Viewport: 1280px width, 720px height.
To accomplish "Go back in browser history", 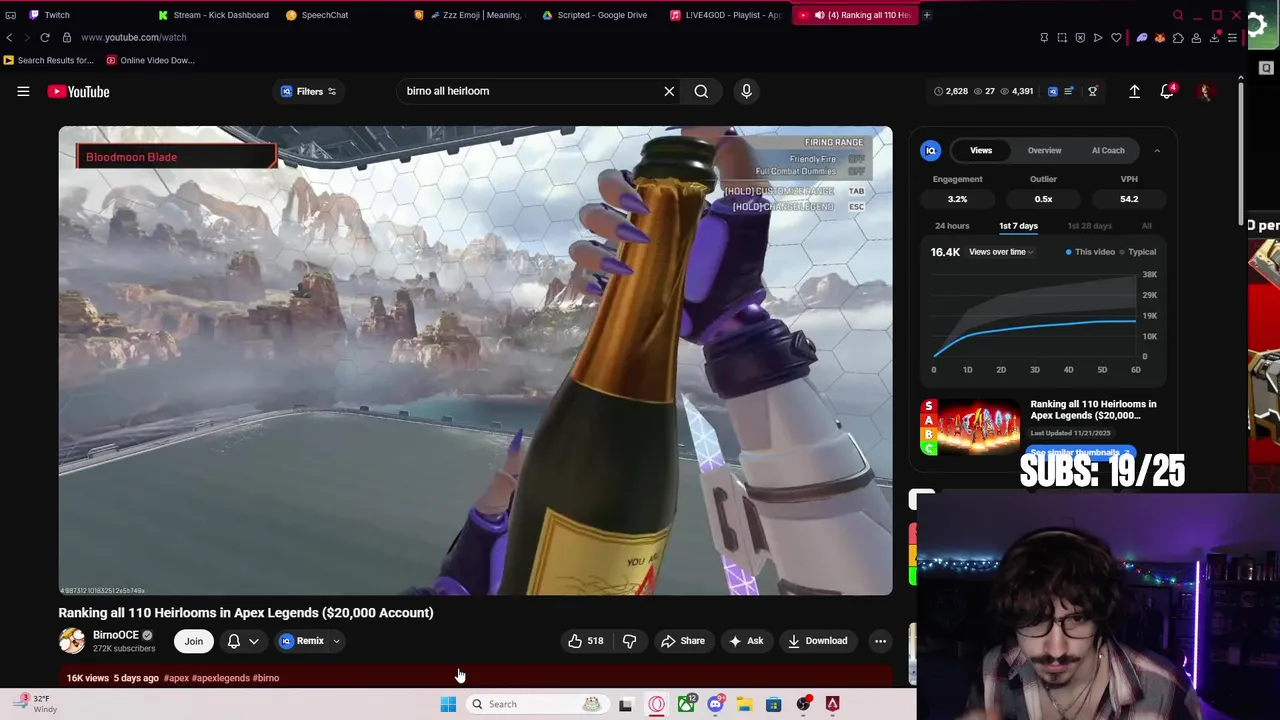I will pos(9,37).
